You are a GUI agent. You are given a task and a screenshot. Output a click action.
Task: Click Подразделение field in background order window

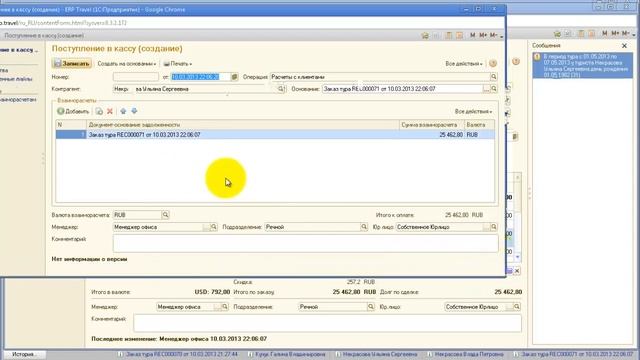click(333, 307)
